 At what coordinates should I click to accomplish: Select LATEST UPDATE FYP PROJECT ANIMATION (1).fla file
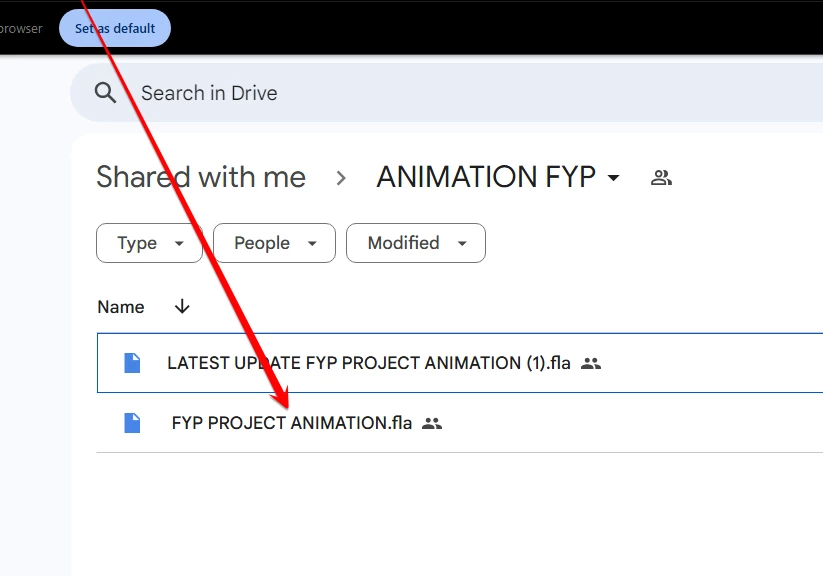coord(460,363)
